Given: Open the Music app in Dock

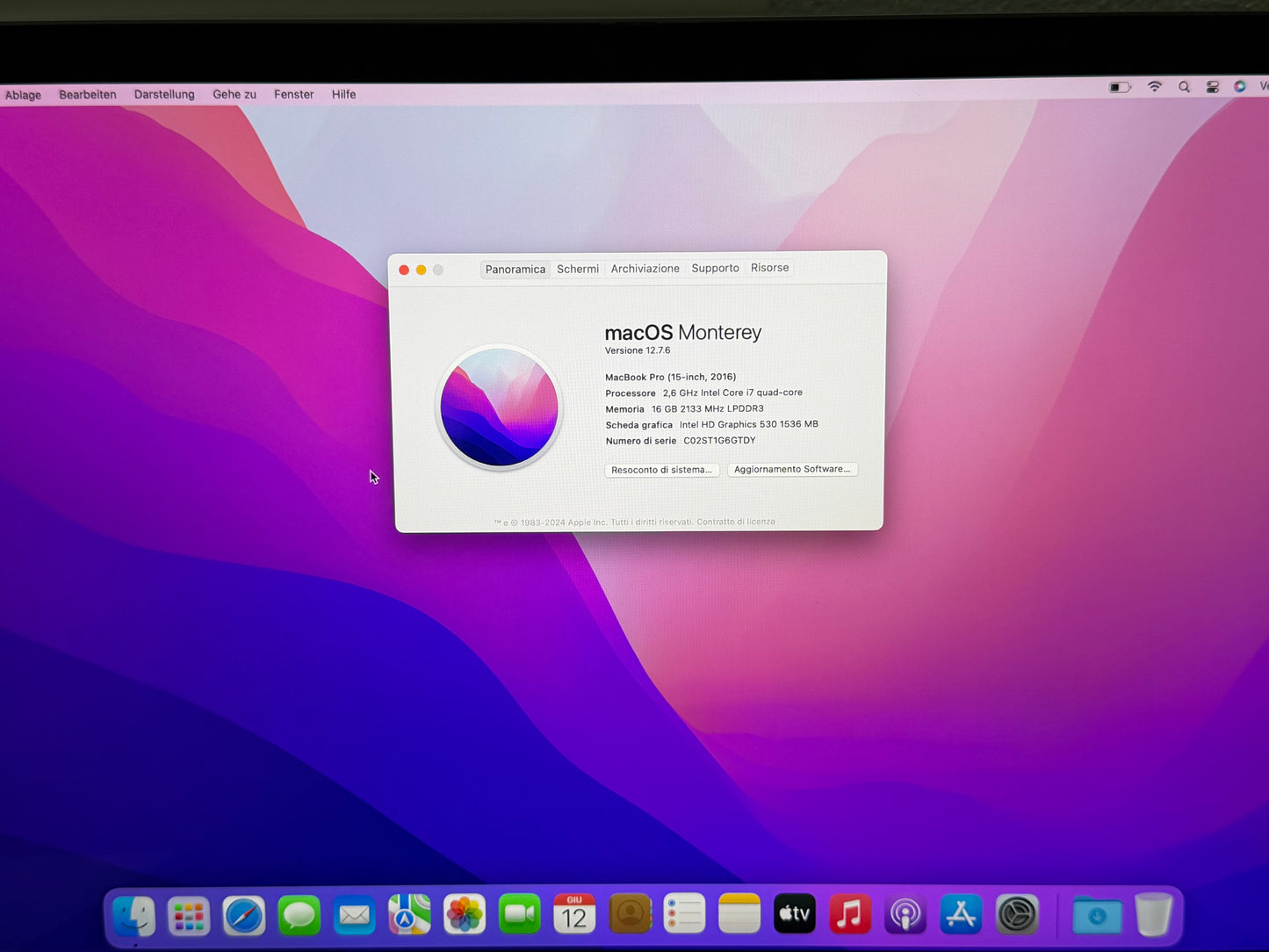Looking at the screenshot, I should [850, 914].
